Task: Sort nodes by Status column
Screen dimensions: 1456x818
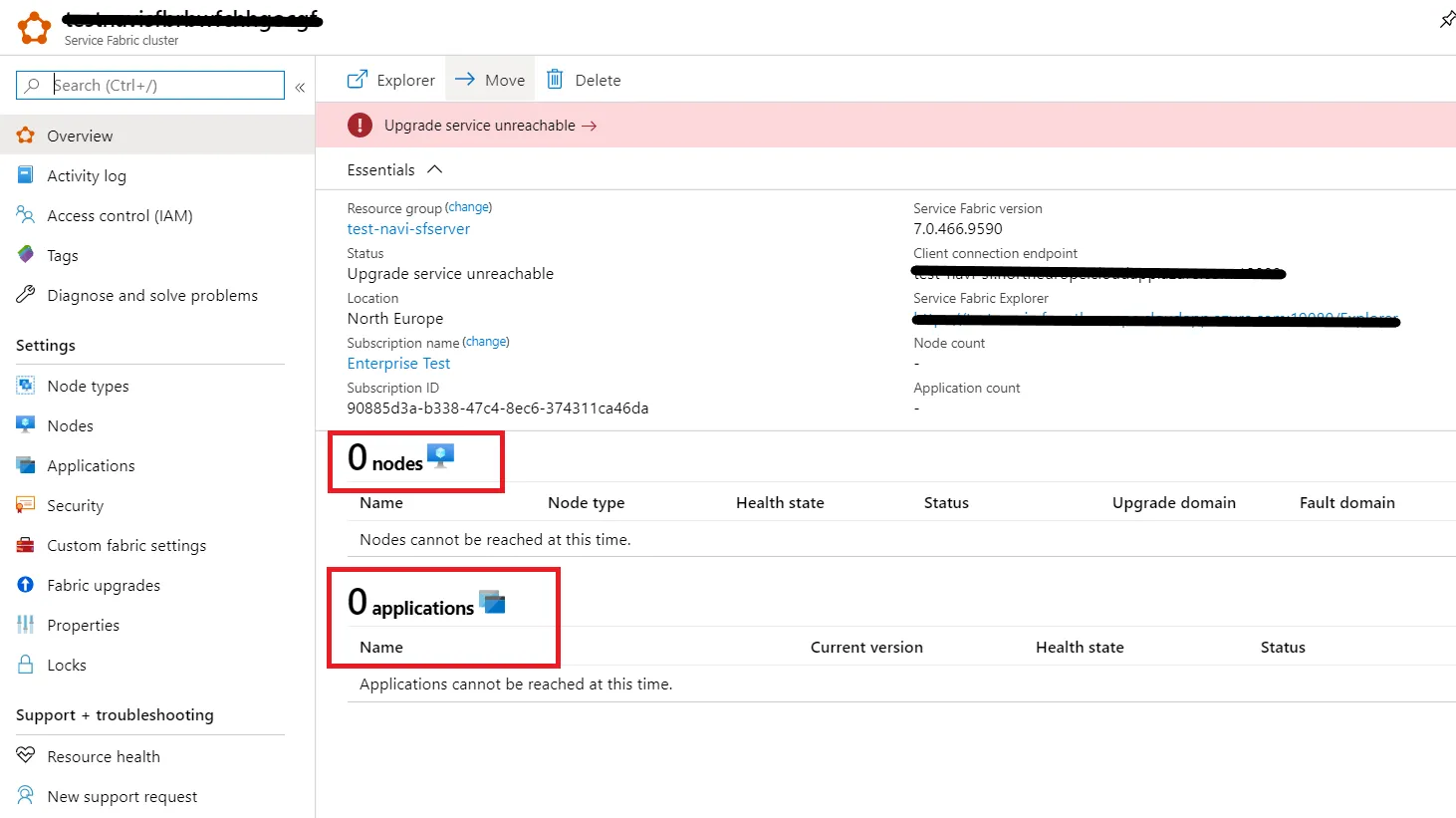Action: coord(946,503)
